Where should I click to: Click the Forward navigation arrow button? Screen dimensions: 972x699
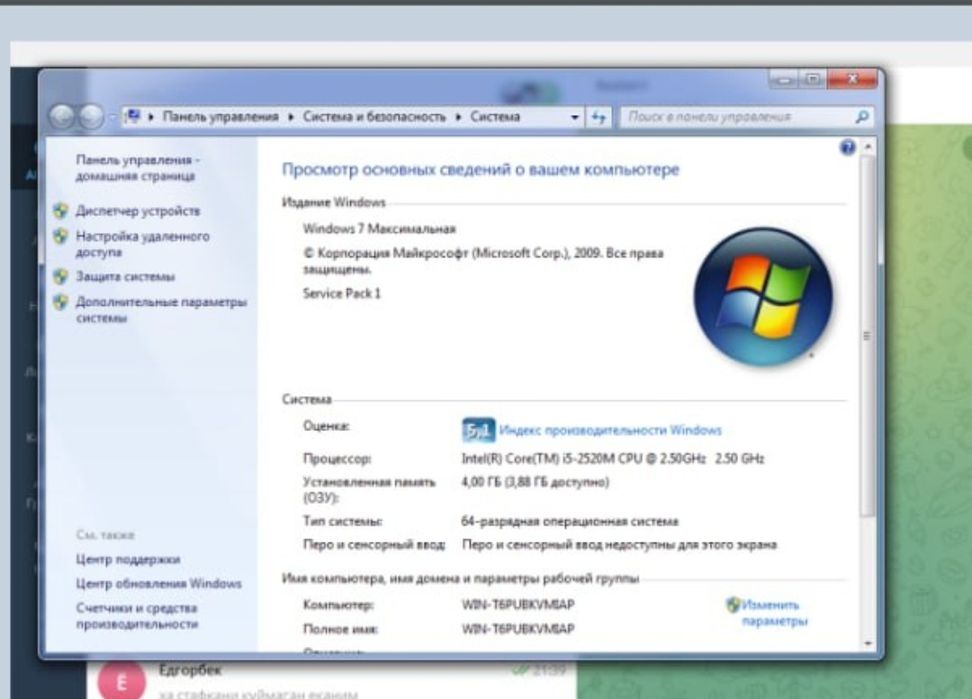(x=92, y=116)
